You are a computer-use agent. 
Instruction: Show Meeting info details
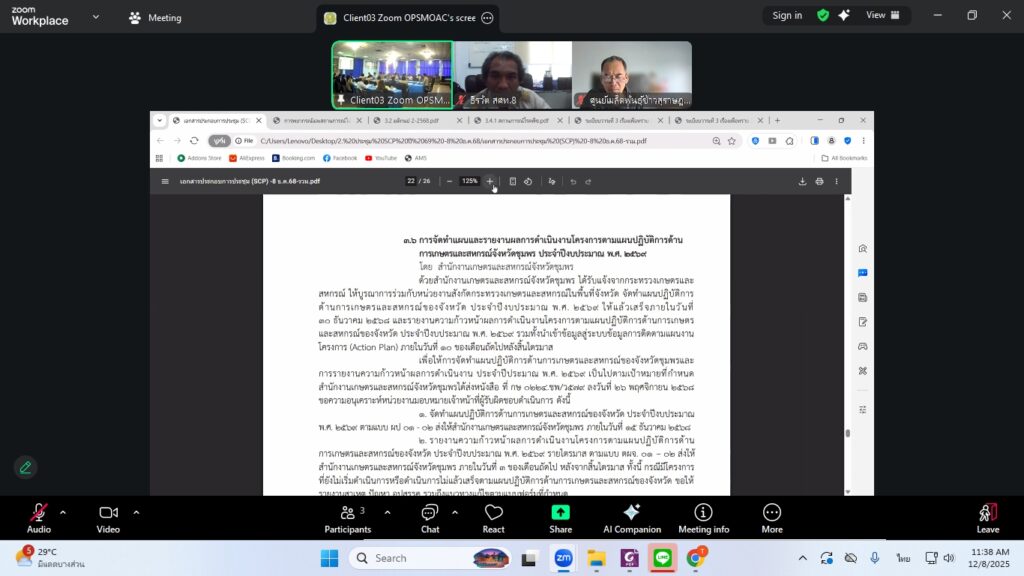703,517
